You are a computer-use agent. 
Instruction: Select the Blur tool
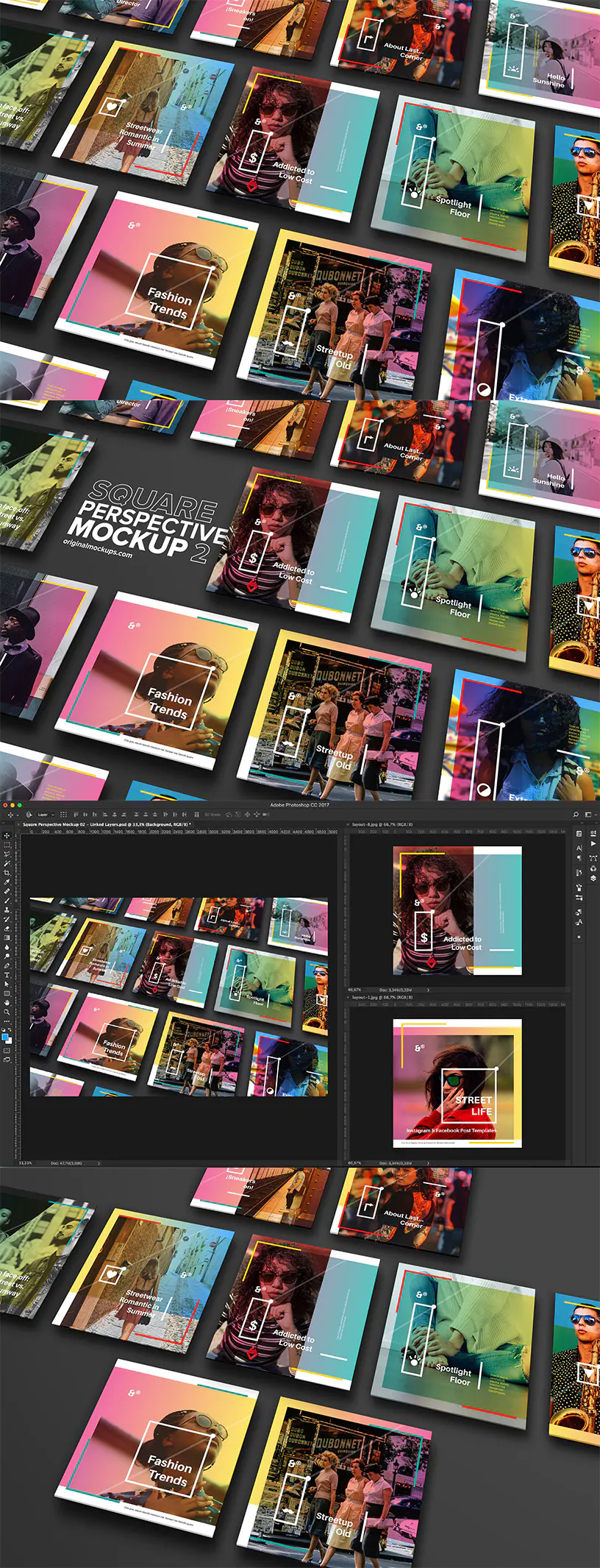coord(7,947)
